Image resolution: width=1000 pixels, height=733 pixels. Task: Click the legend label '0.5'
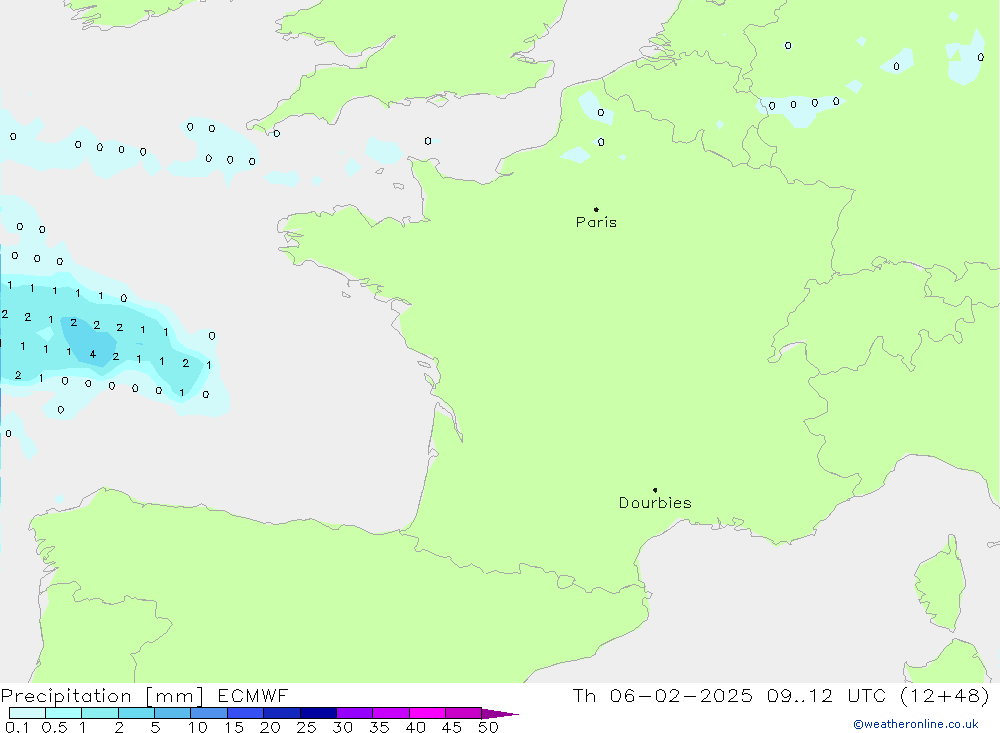(x=54, y=727)
